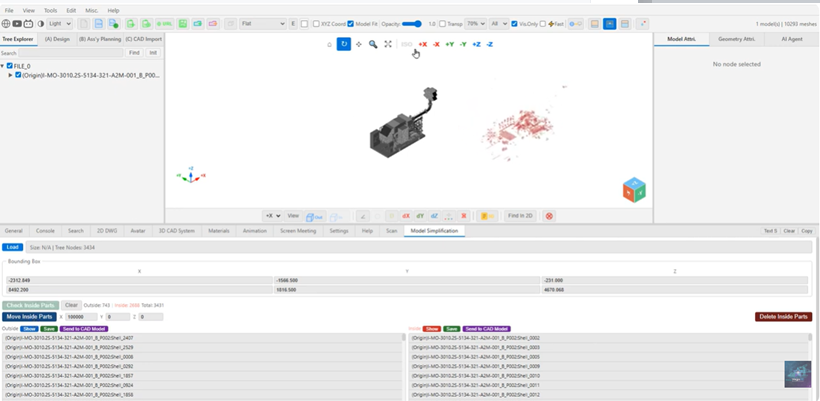Open the 70% transparency dropdown
820x401 pixels.
pos(475,24)
